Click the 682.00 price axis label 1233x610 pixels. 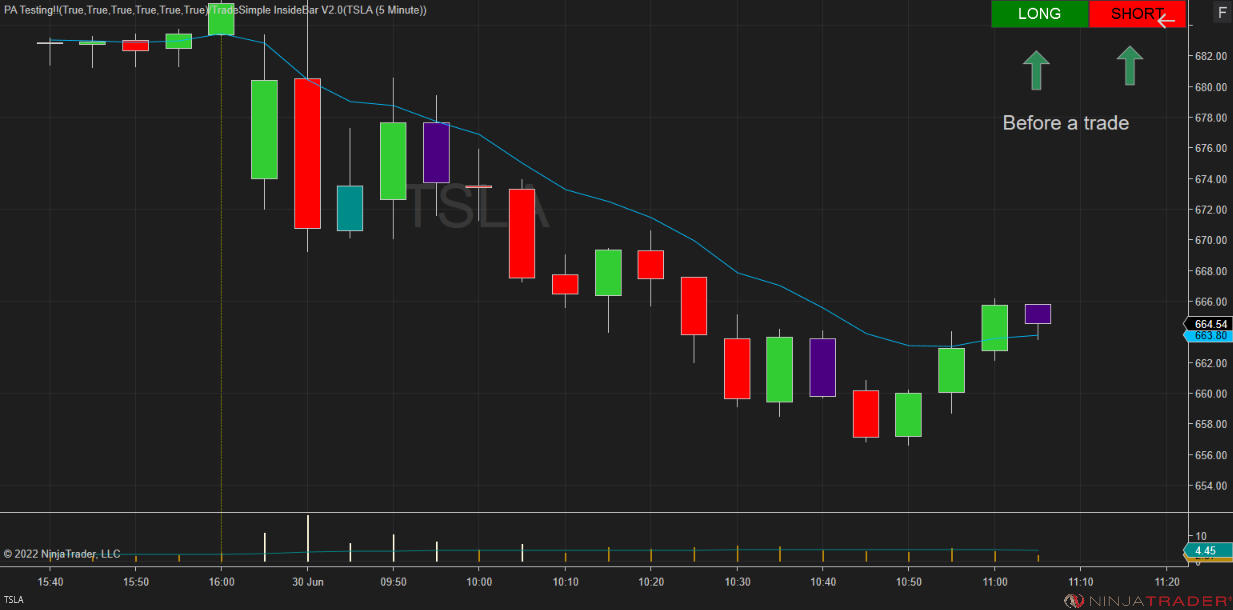tap(1209, 56)
